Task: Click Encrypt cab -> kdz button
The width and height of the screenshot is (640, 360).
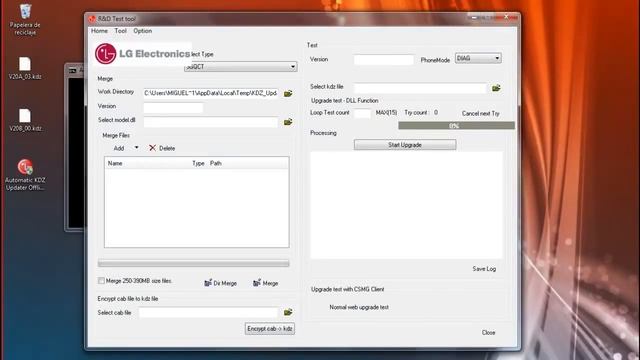Action: [270, 329]
